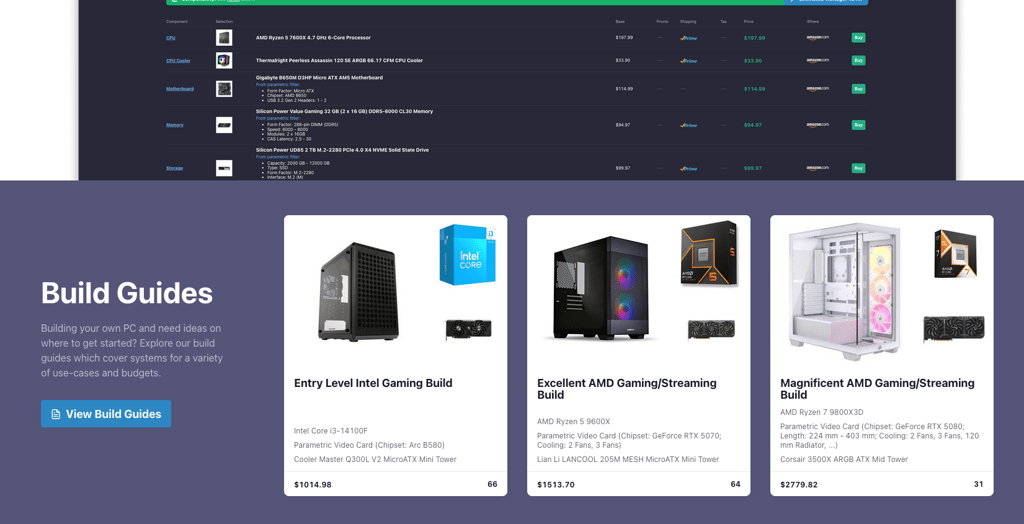
Task: Click the Silicon Power Value Gaming memory name
Action: point(344,112)
